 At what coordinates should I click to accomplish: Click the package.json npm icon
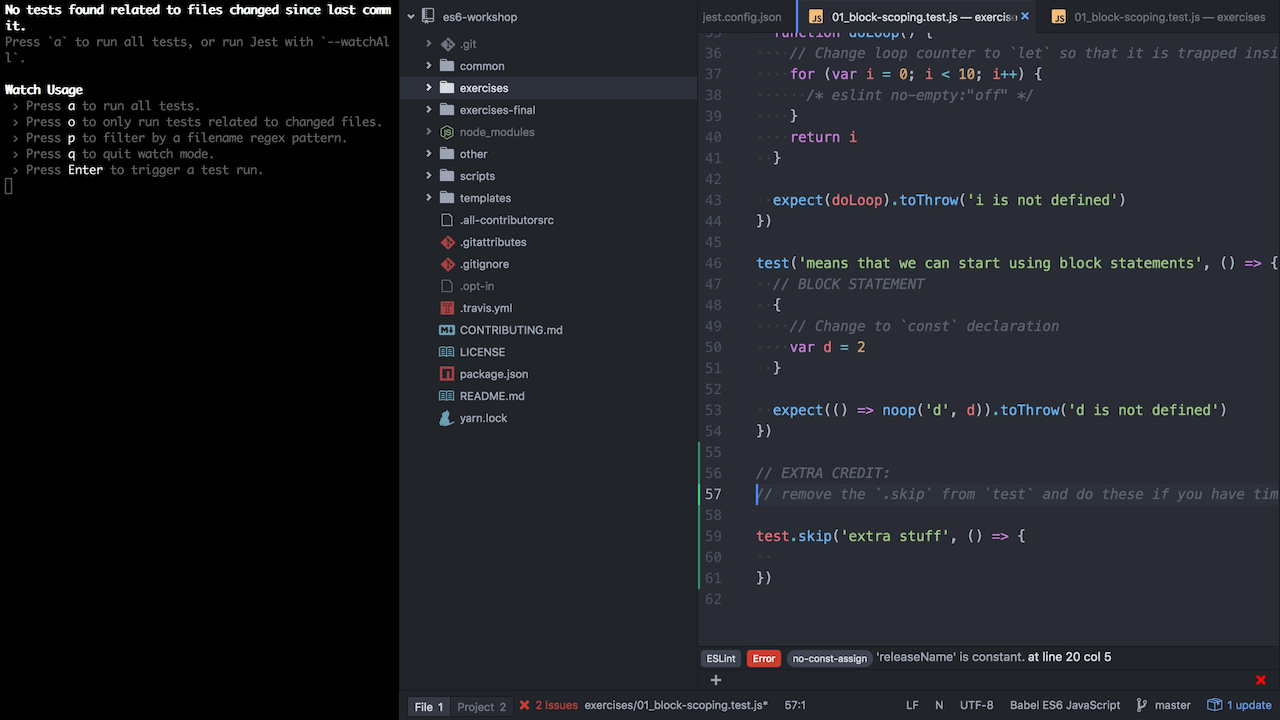pyautogui.click(x=447, y=374)
